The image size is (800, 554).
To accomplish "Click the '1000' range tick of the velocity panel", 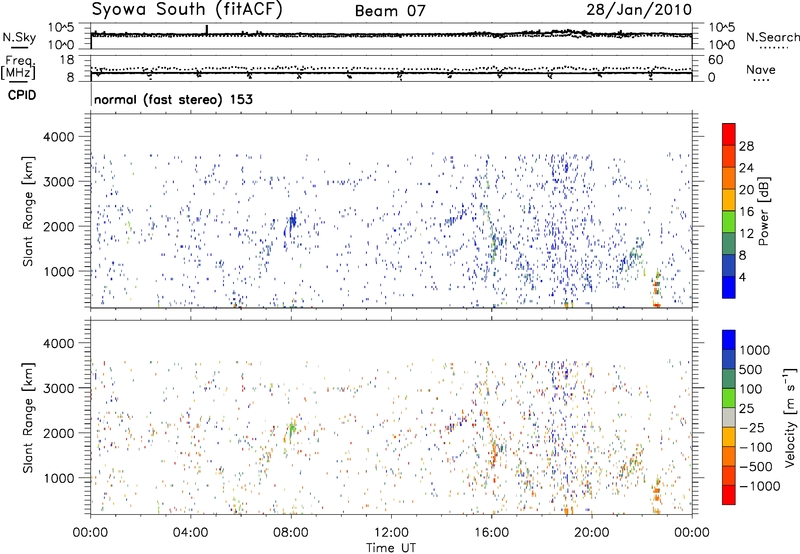I will click(x=59, y=478).
